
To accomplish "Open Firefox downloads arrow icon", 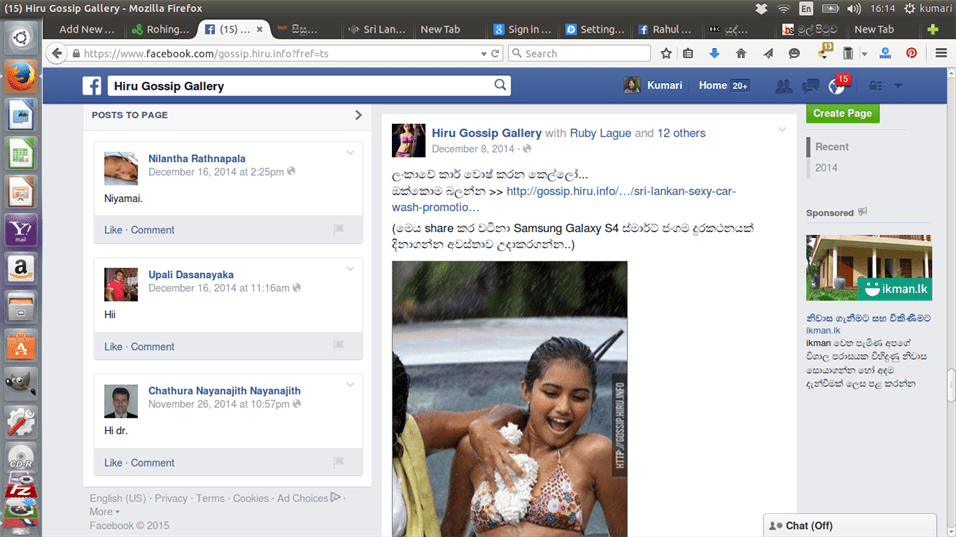I will (715, 54).
